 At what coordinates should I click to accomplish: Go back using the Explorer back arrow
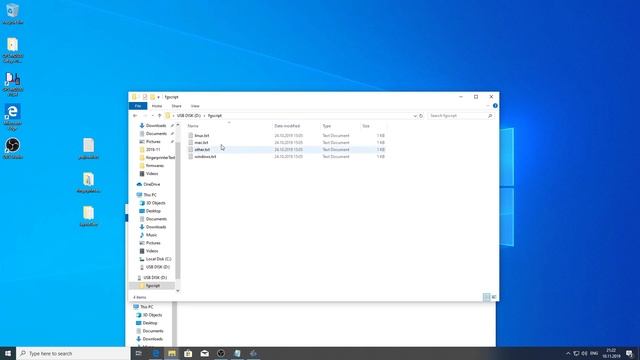(135, 116)
